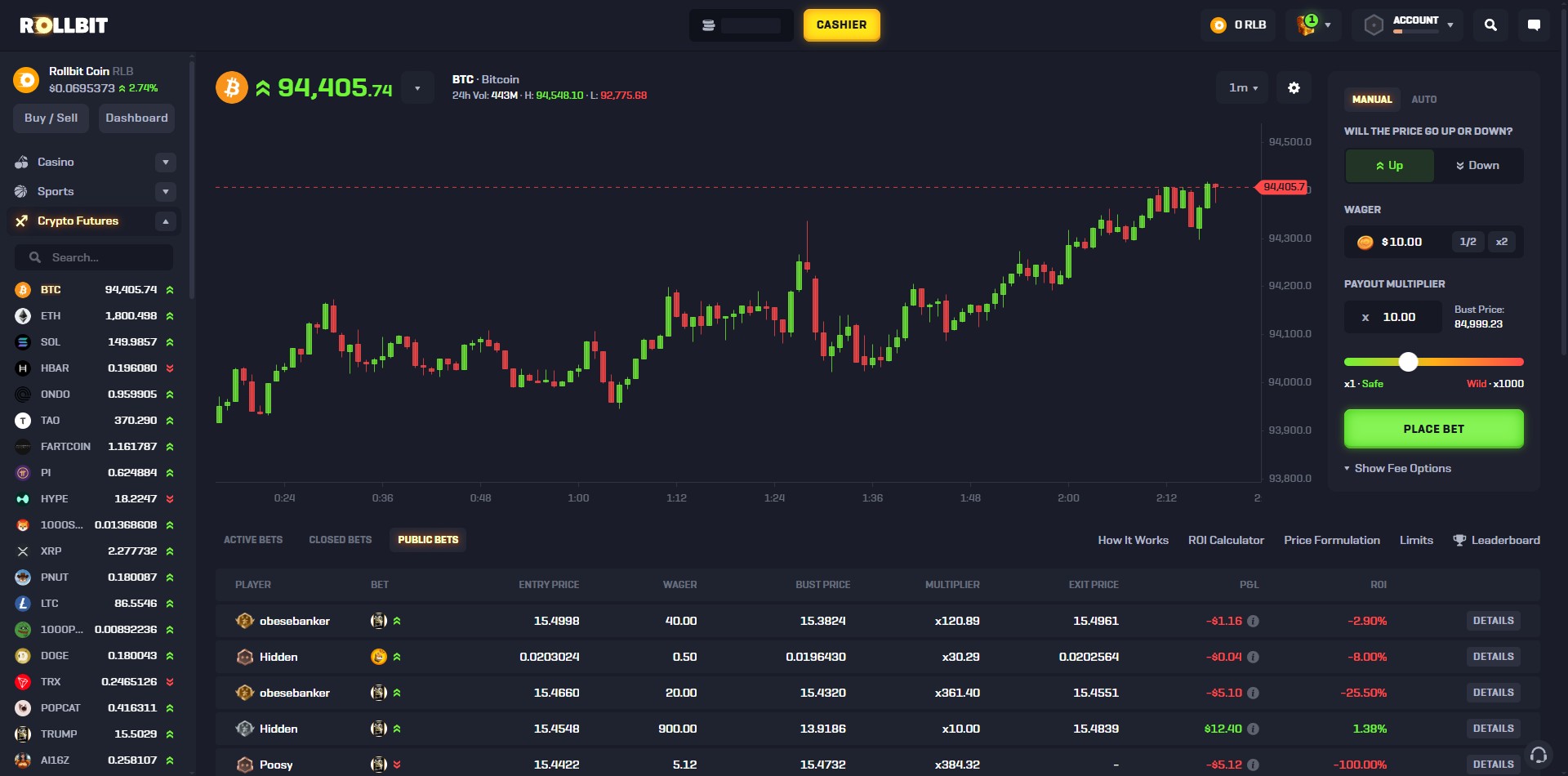Select TRX in the crypto list
Image resolution: width=1568 pixels, height=776 pixels.
coord(95,682)
